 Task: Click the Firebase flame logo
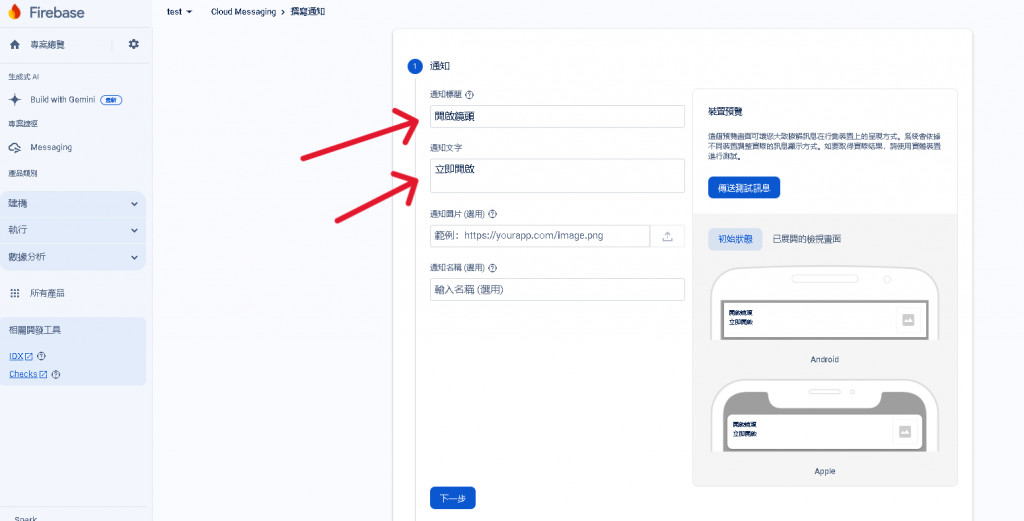coord(14,12)
